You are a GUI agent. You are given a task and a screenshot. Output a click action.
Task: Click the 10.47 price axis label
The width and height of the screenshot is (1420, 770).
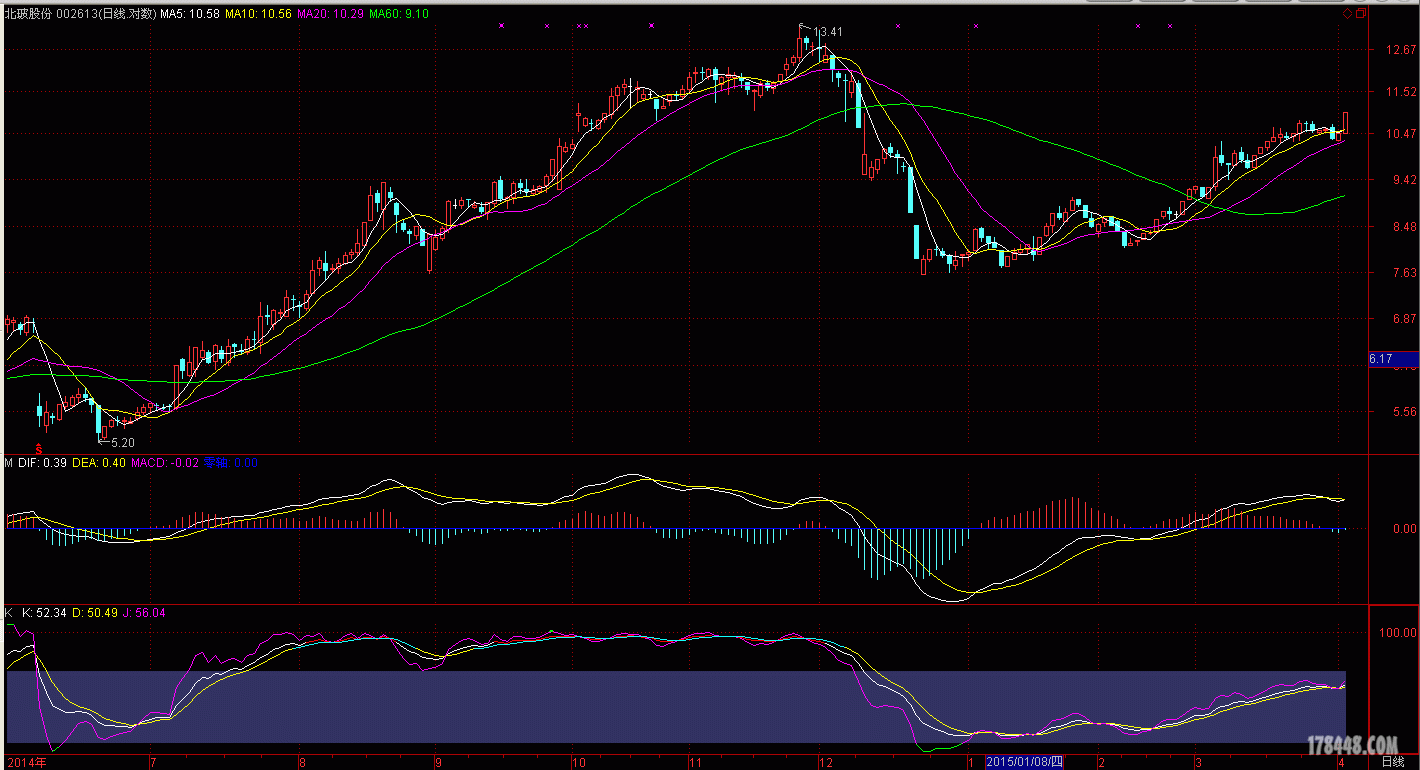pyautogui.click(x=1400, y=134)
